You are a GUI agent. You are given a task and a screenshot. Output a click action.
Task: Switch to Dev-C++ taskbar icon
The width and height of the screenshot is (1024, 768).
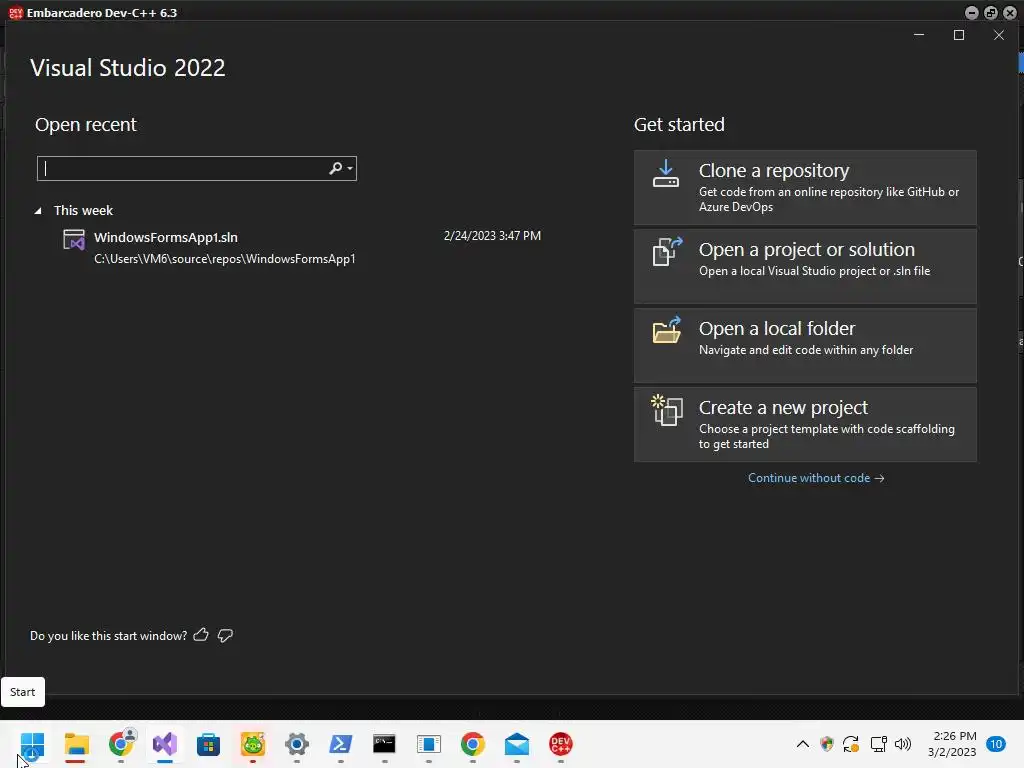tap(560, 744)
